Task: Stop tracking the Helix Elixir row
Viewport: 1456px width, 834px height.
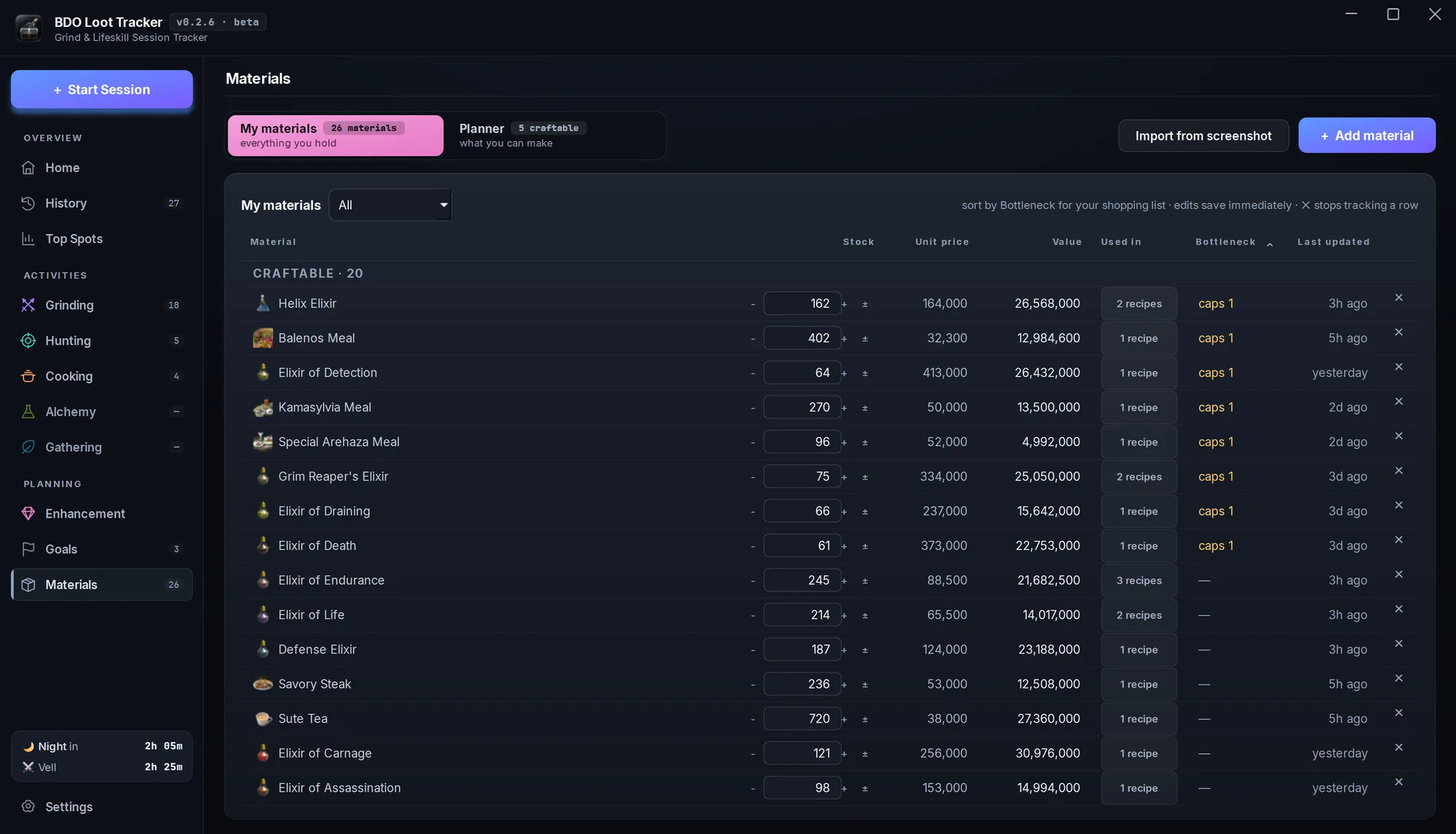Action: click(x=1398, y=298)
